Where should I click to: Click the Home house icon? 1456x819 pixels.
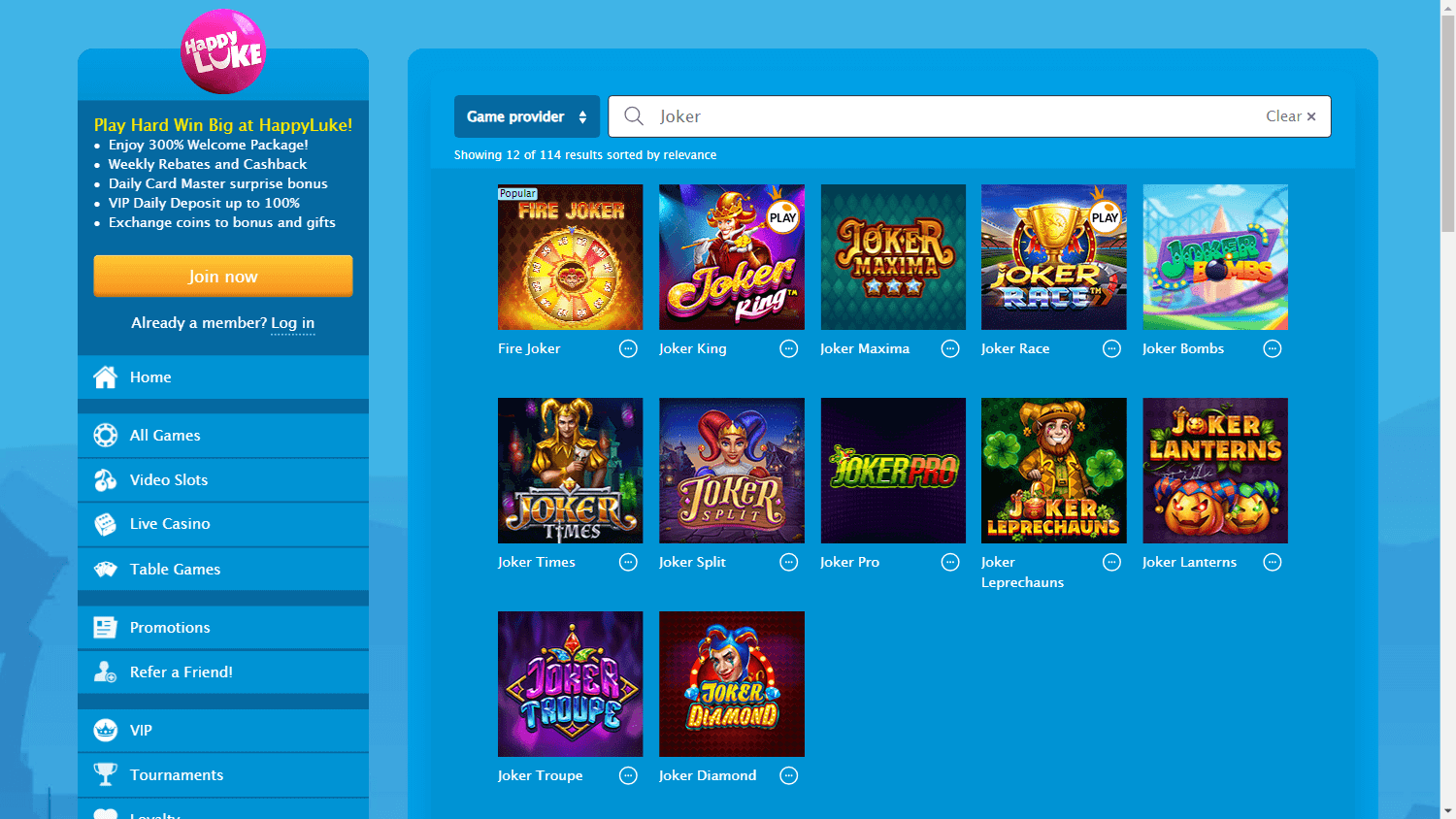tap(105, 377)
